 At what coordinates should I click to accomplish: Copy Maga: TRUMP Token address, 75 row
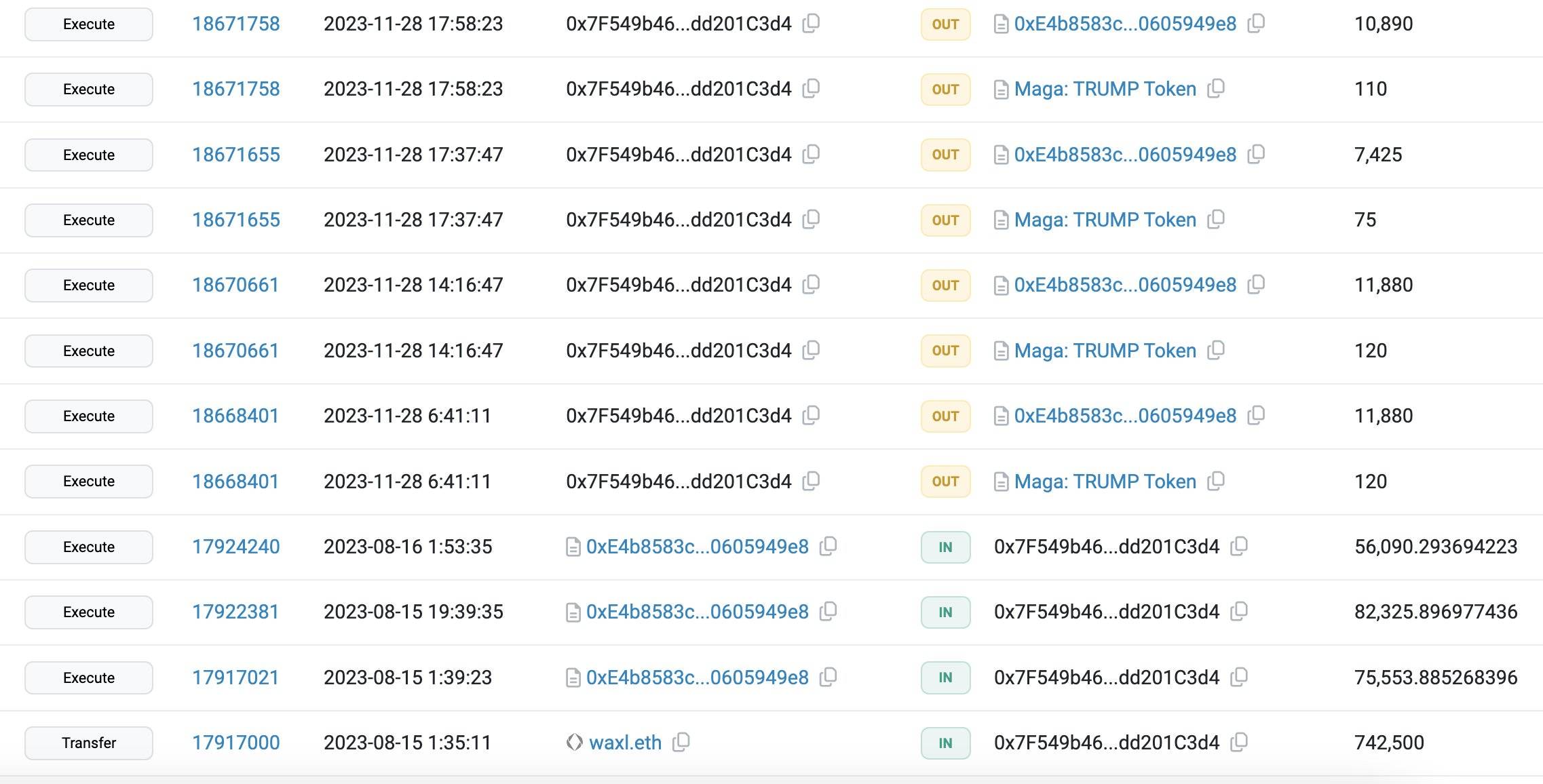tap(1216, 220)
